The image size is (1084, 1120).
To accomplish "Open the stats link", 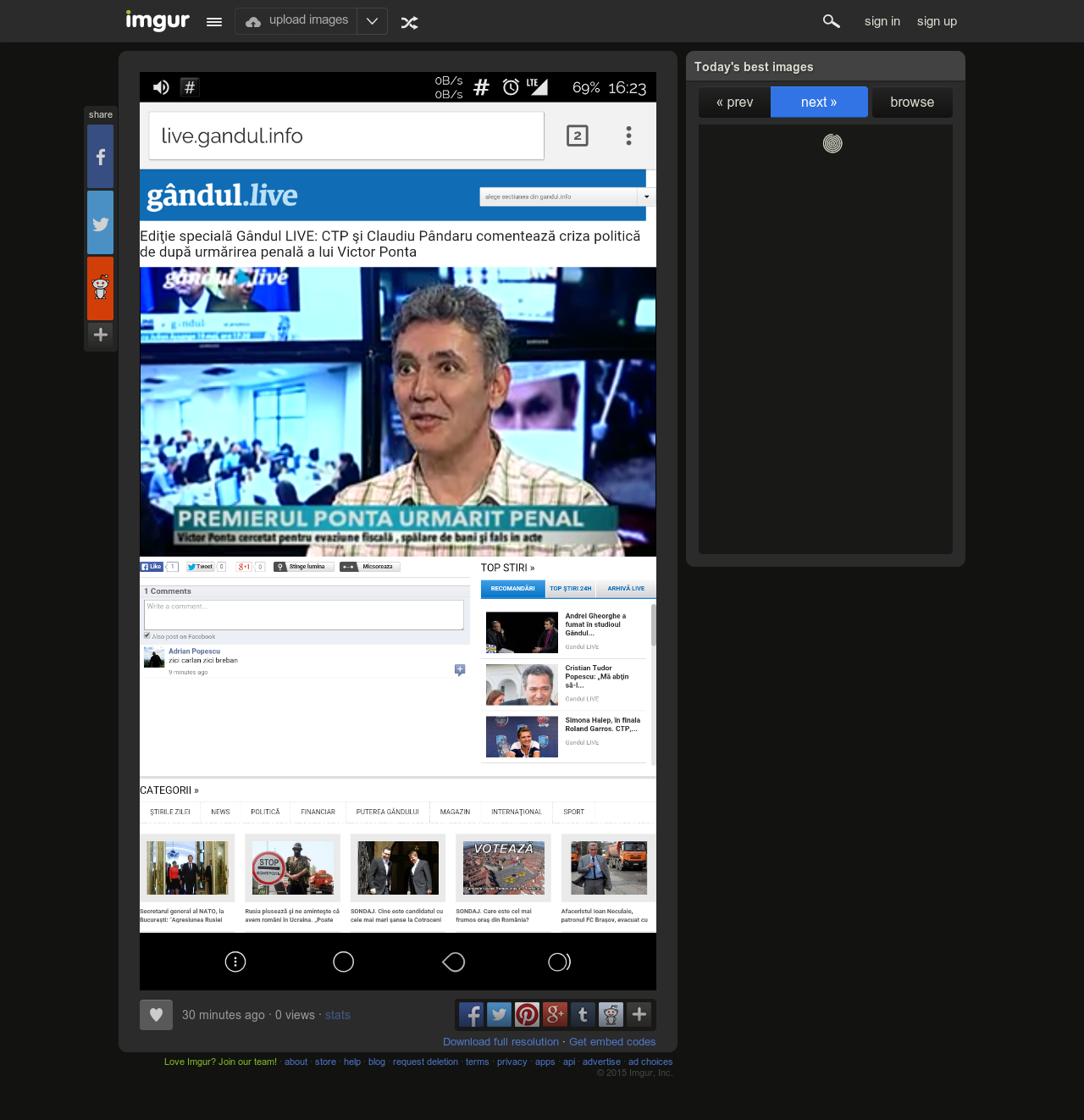I will [338, 1015].
